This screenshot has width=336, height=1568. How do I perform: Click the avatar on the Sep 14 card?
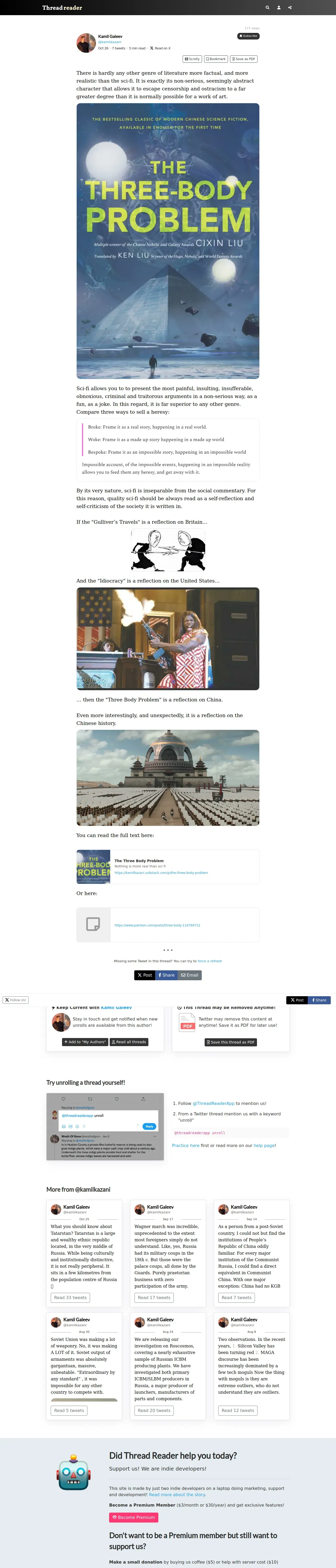(223, 1209)
